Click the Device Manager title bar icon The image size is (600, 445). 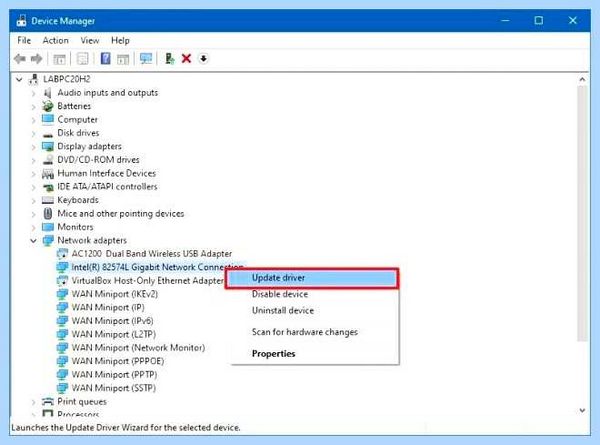pyautogui.click(x=21, y=21)
